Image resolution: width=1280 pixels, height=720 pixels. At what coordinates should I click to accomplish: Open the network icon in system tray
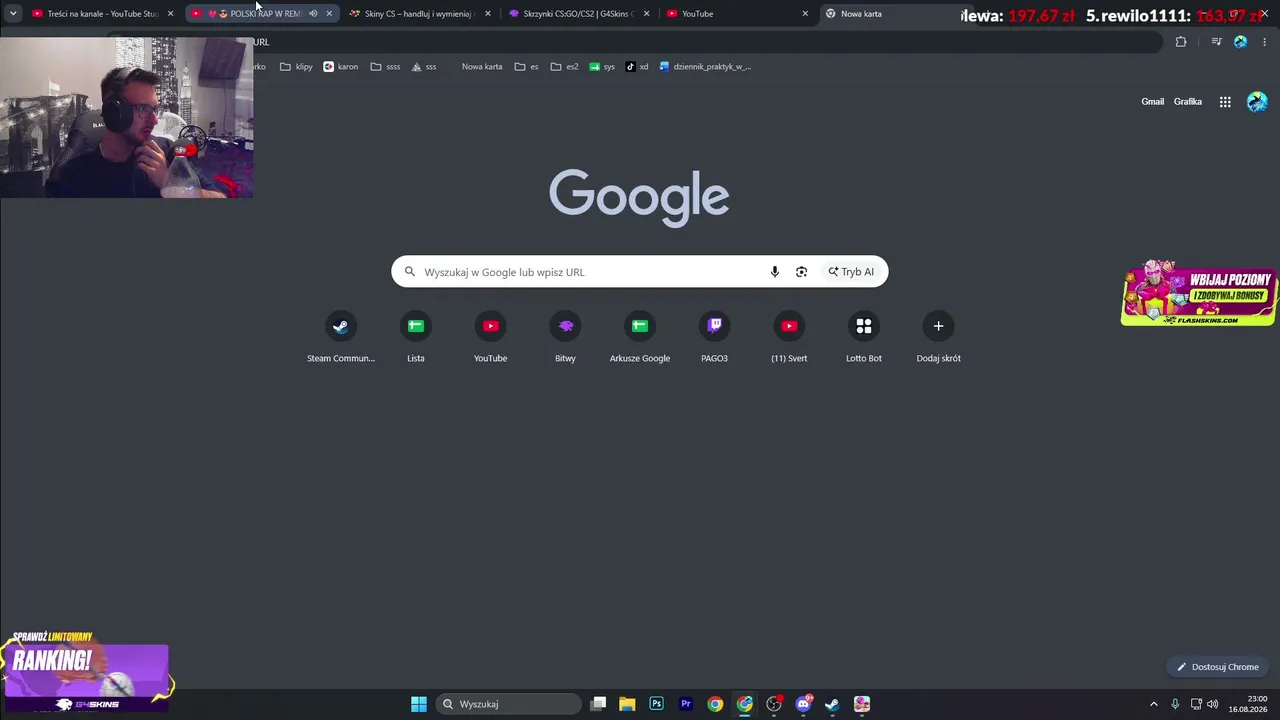1196,704
